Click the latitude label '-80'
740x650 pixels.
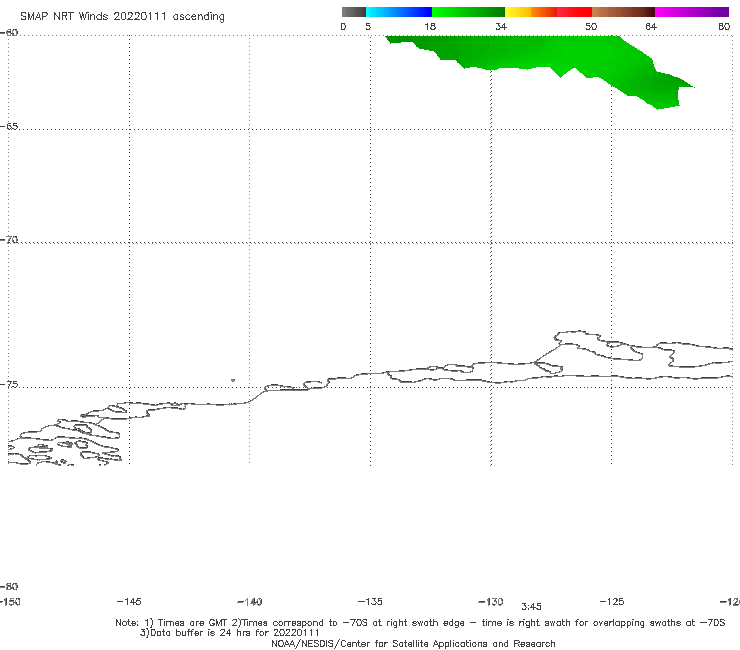click(9, 586)
